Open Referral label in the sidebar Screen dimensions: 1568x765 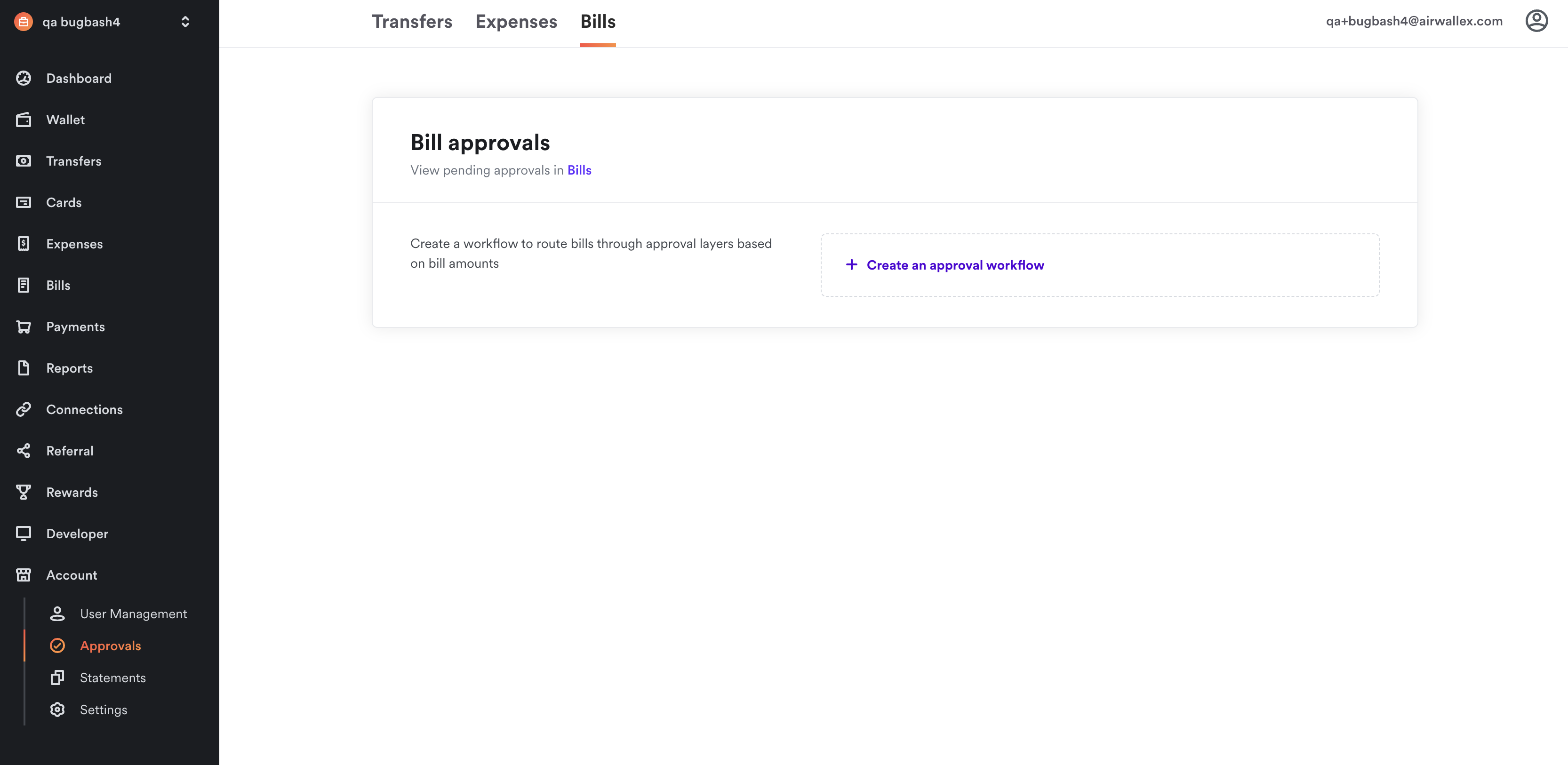coord(70,451)
